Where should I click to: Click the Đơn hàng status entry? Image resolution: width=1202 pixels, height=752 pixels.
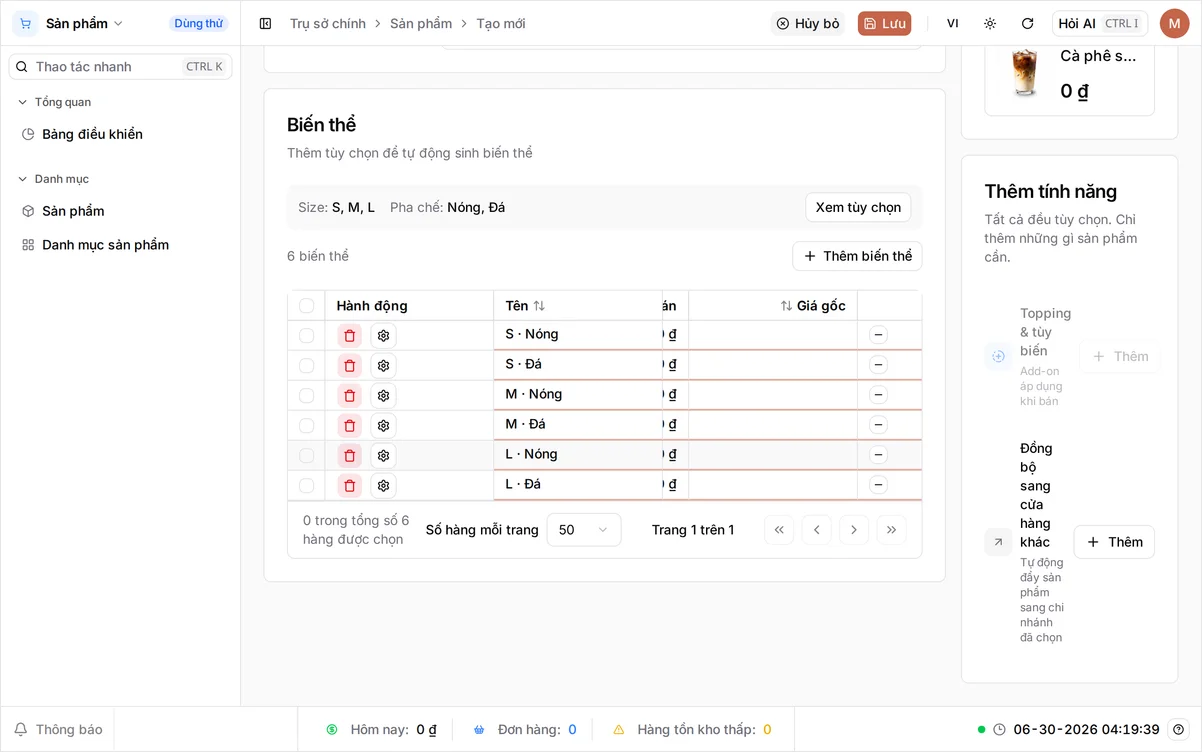click(525, 729)
